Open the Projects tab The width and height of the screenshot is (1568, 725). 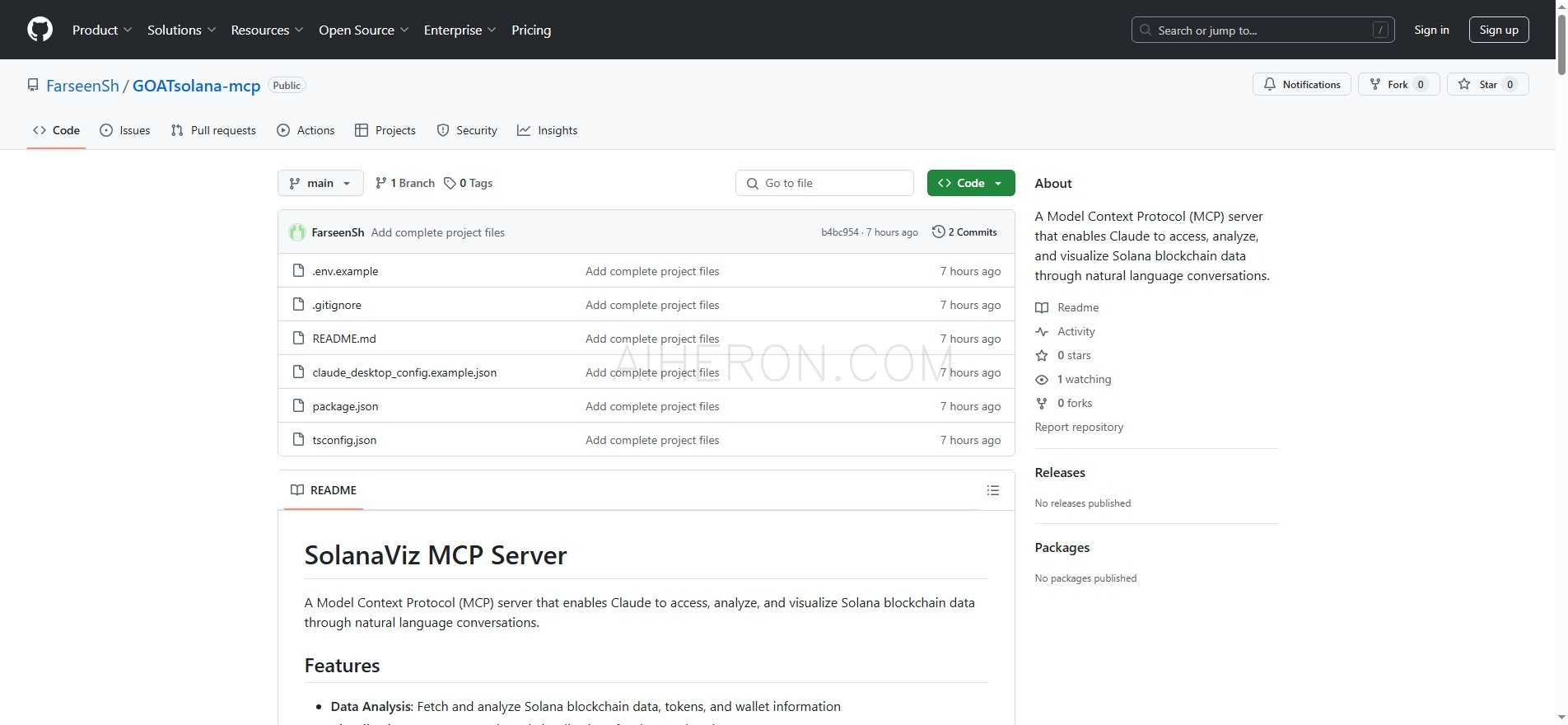[x=385, y=130]
